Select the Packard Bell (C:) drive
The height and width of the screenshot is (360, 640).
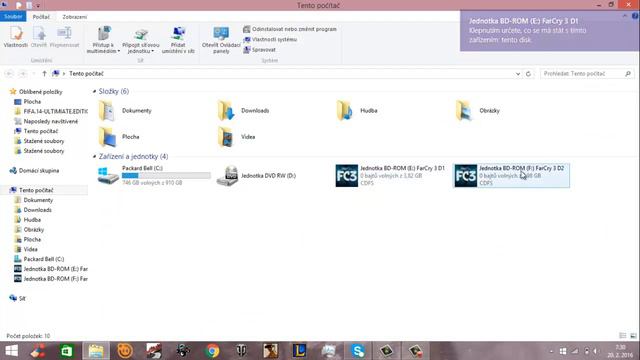(x=154, y=176)
